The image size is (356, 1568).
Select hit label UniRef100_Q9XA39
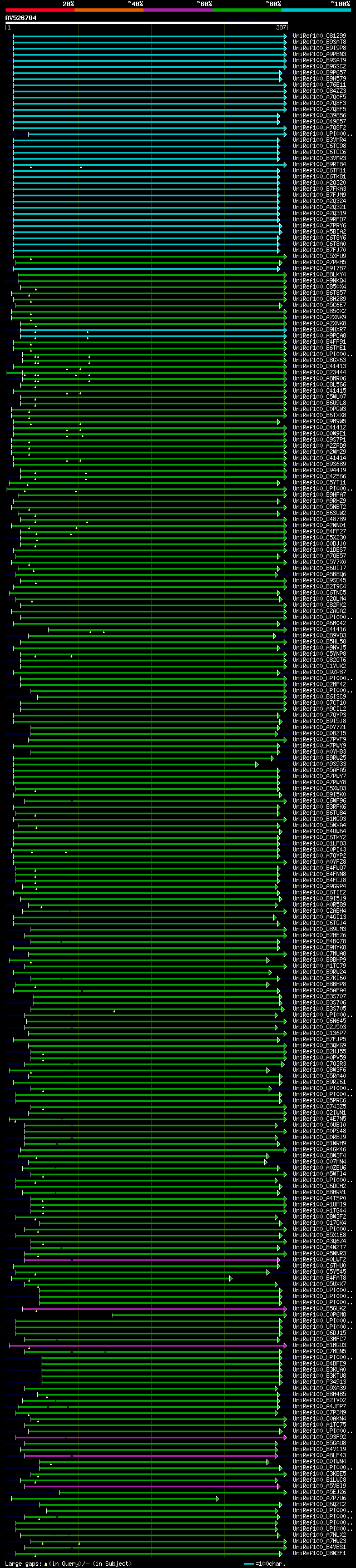point(319,1388)
